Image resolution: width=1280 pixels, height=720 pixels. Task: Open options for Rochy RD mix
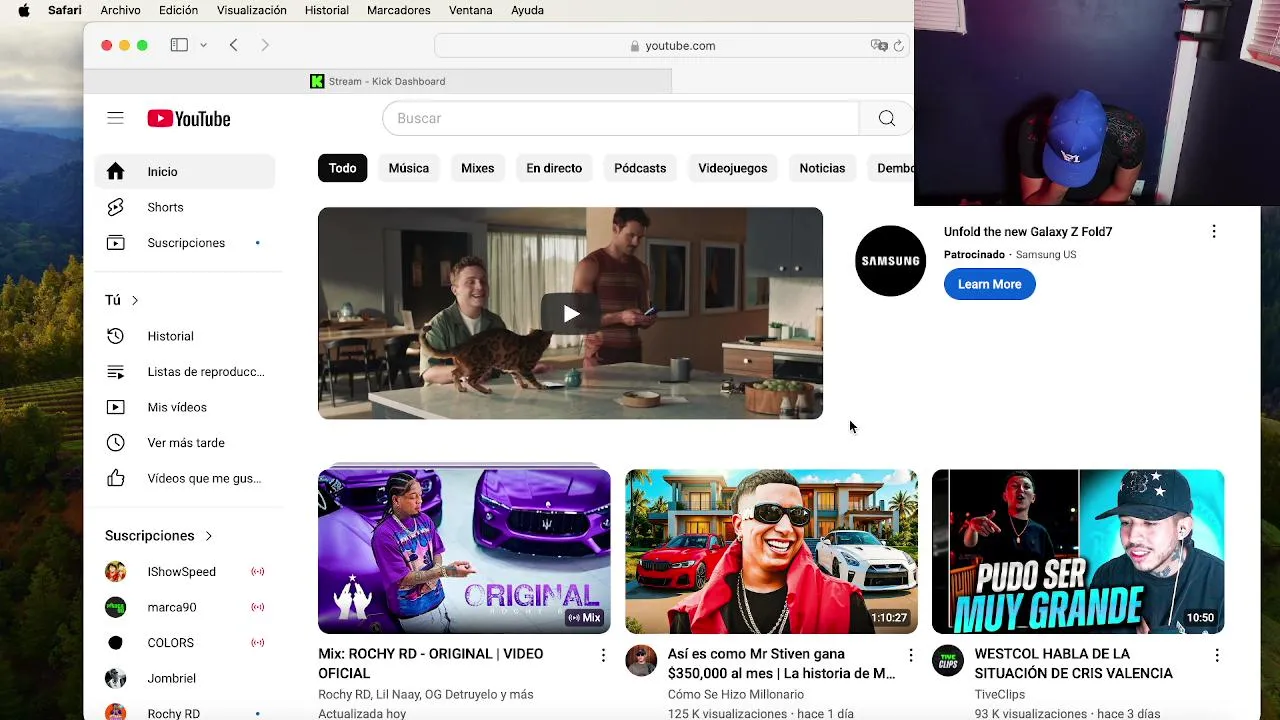[603, 655]
